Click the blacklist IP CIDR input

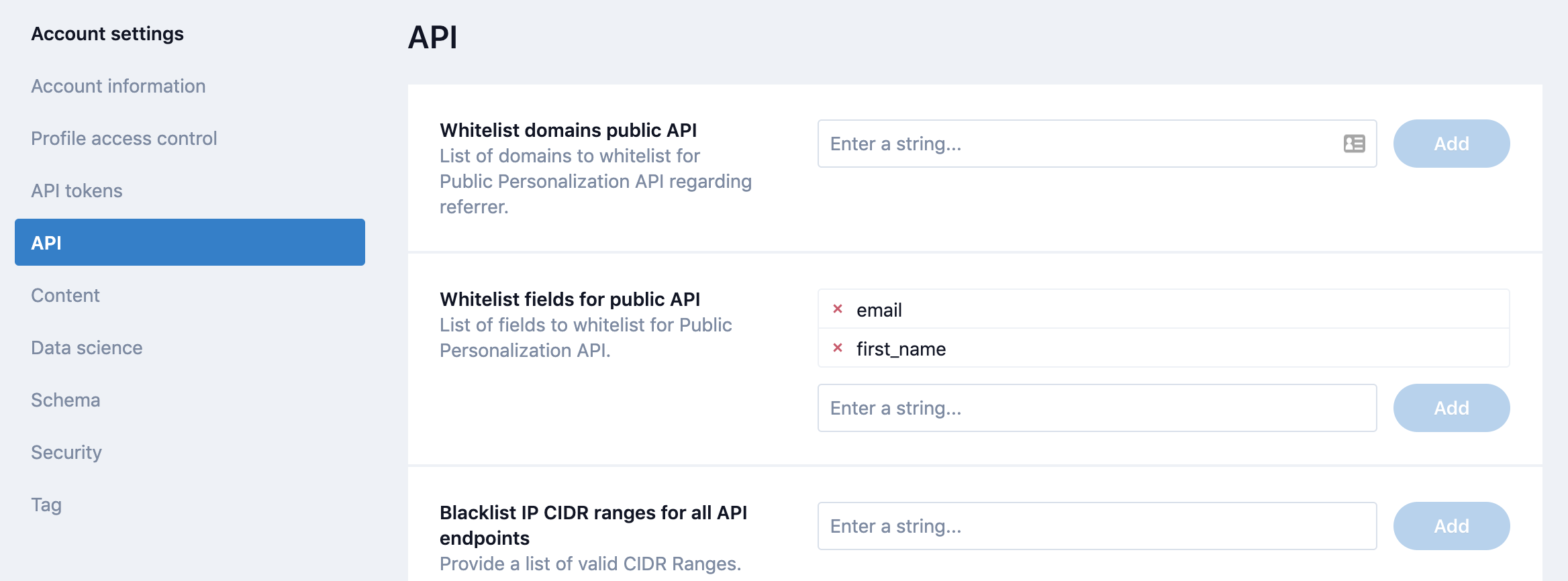1097,526
